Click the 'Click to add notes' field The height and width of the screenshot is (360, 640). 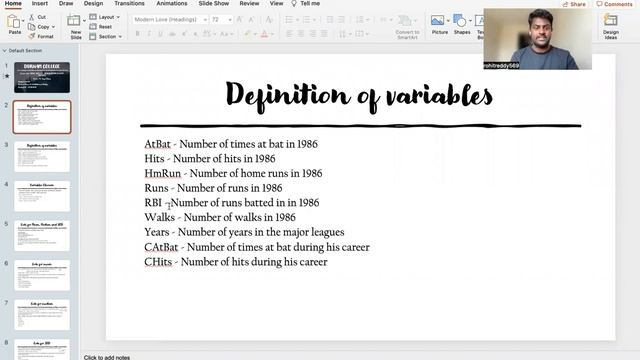(x=107, y=357)
